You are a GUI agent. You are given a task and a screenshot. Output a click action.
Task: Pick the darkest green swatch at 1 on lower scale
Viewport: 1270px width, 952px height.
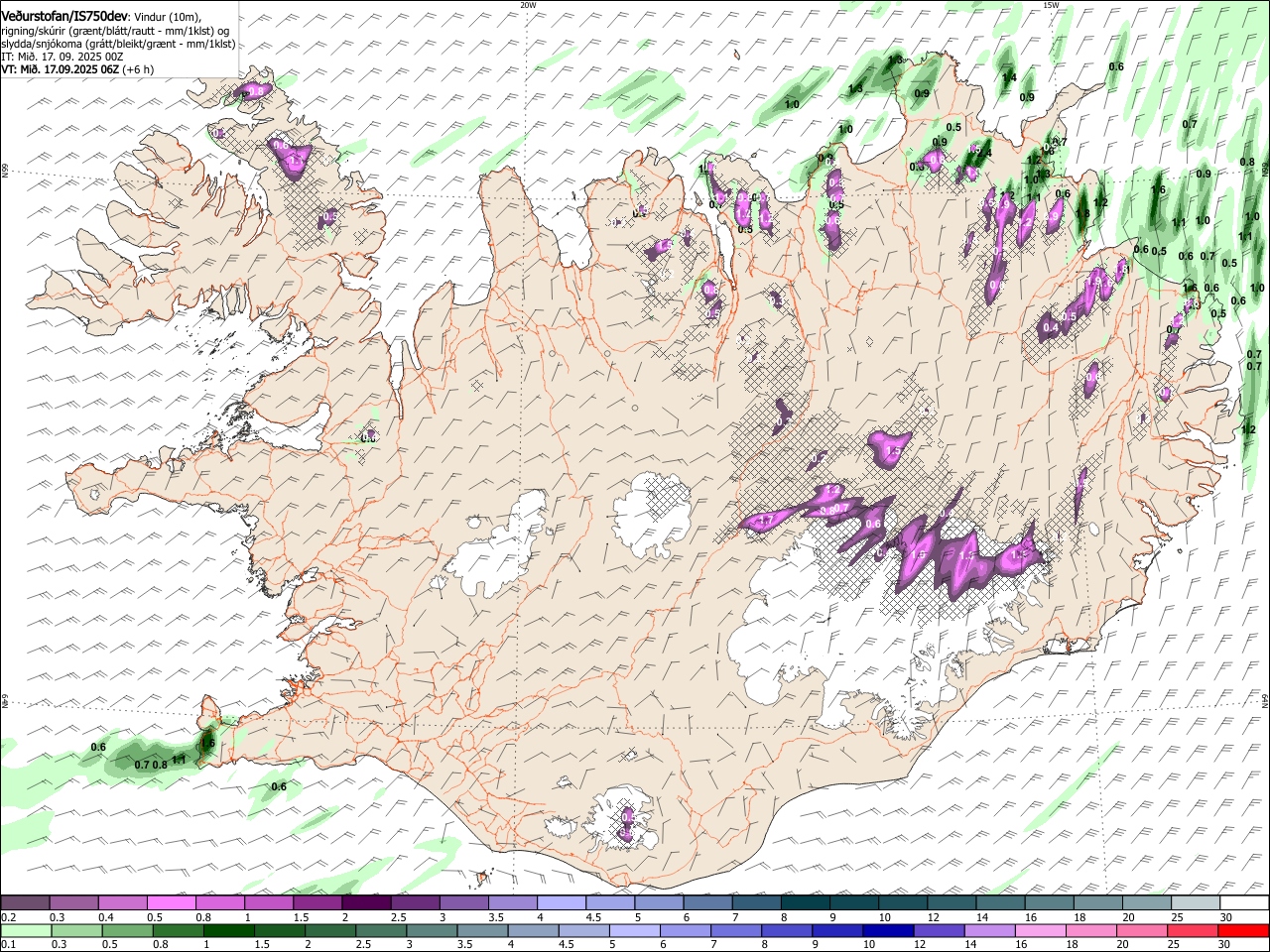pos(229,930)
